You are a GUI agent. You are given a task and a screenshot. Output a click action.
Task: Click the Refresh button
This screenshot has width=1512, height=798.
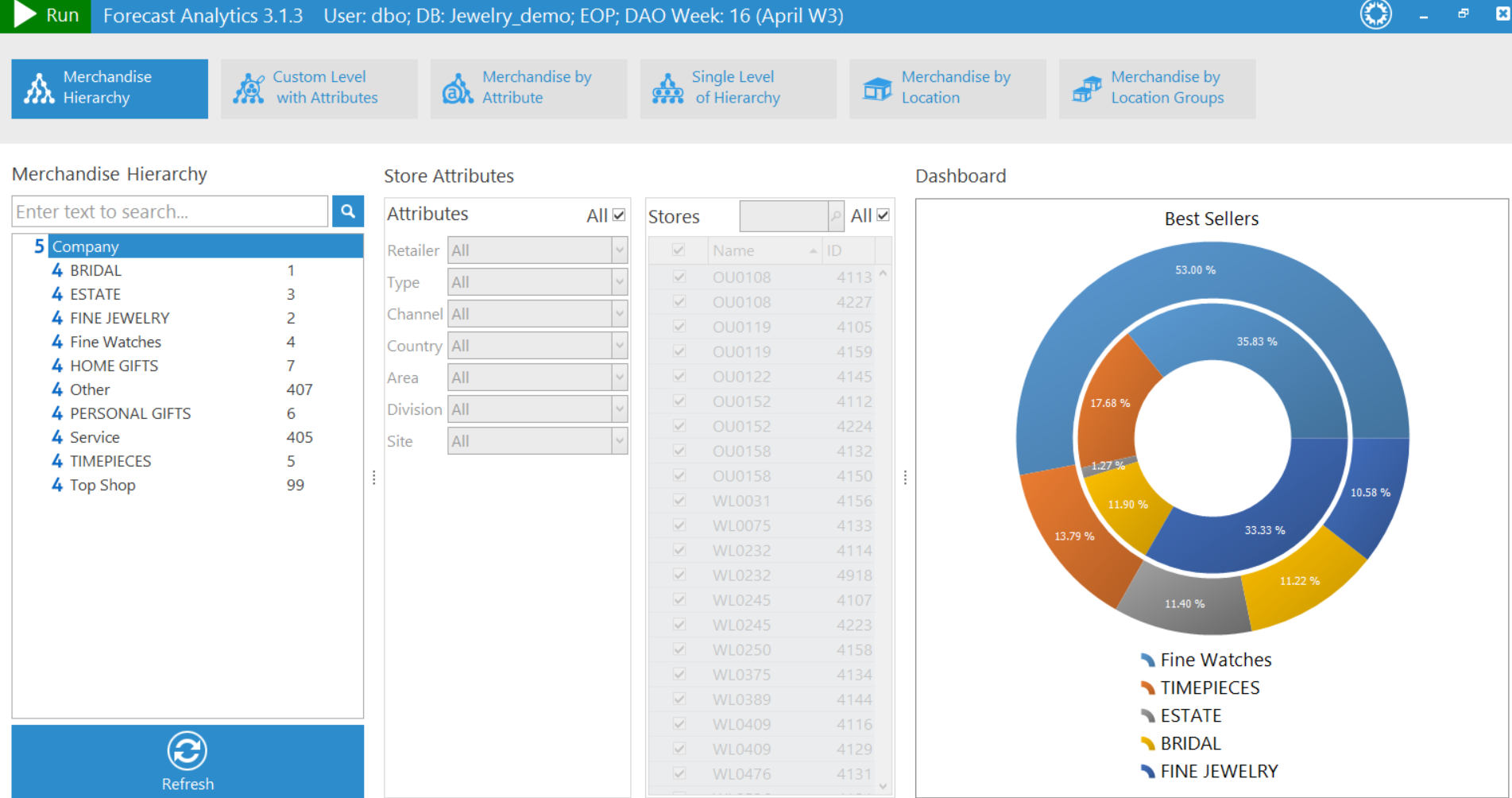coord(188,761)
